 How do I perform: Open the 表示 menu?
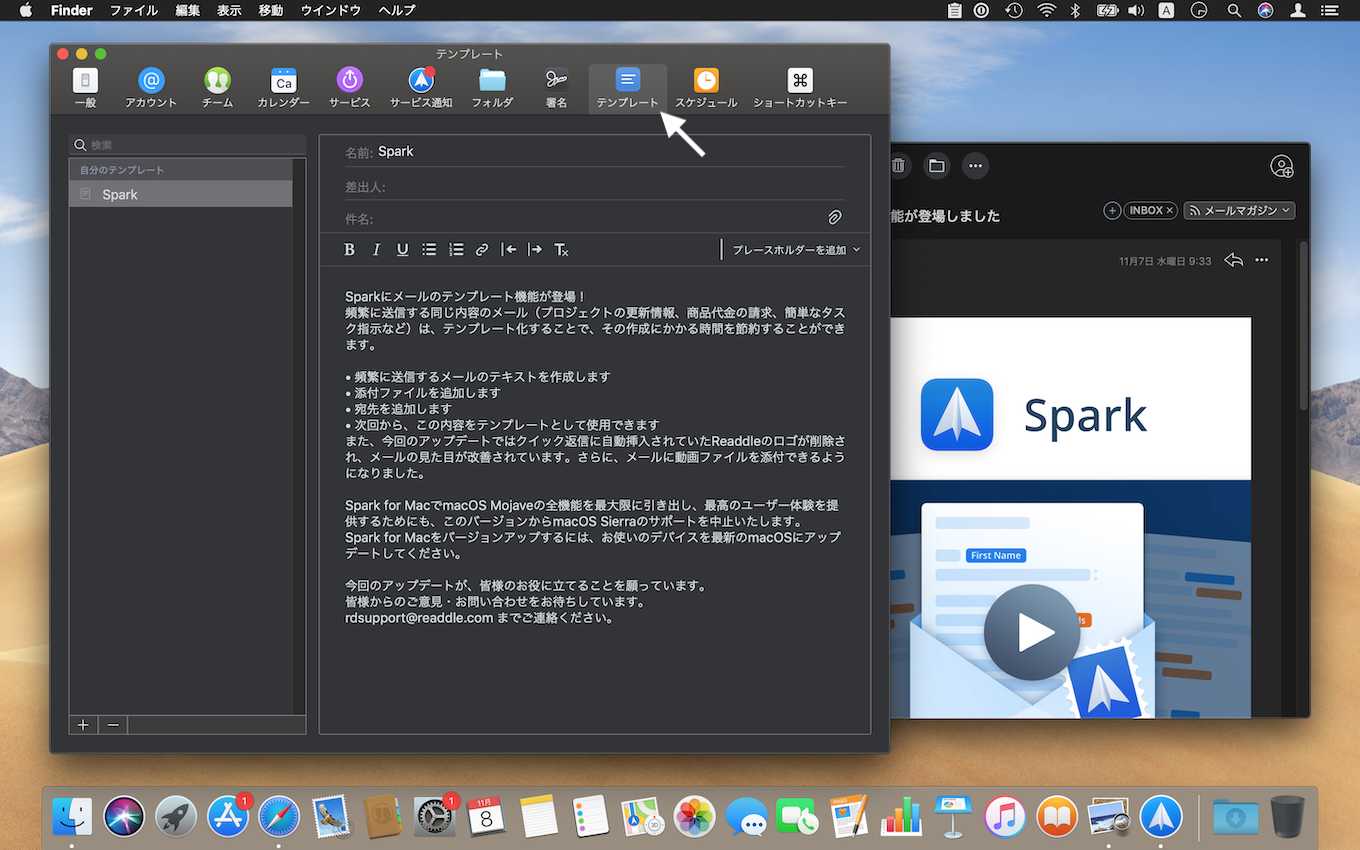click(x=229, y=10)
